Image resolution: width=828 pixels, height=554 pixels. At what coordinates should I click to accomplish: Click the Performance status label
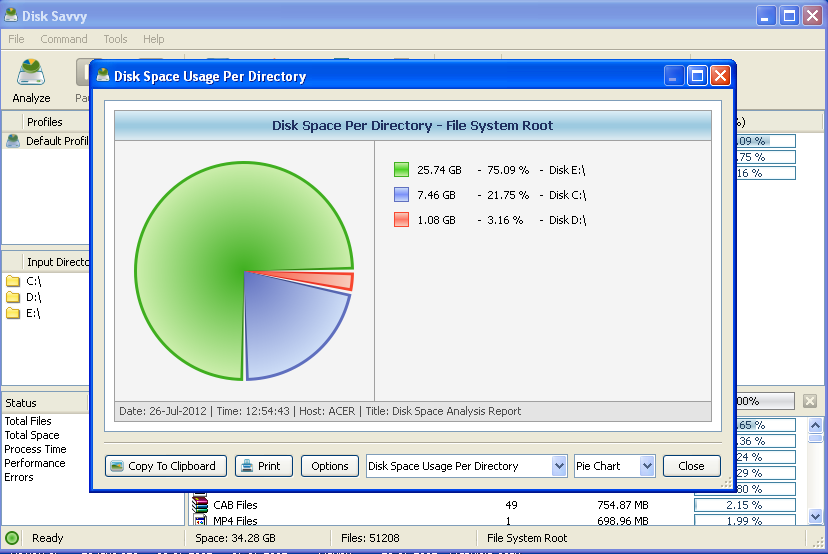[35, 463]
